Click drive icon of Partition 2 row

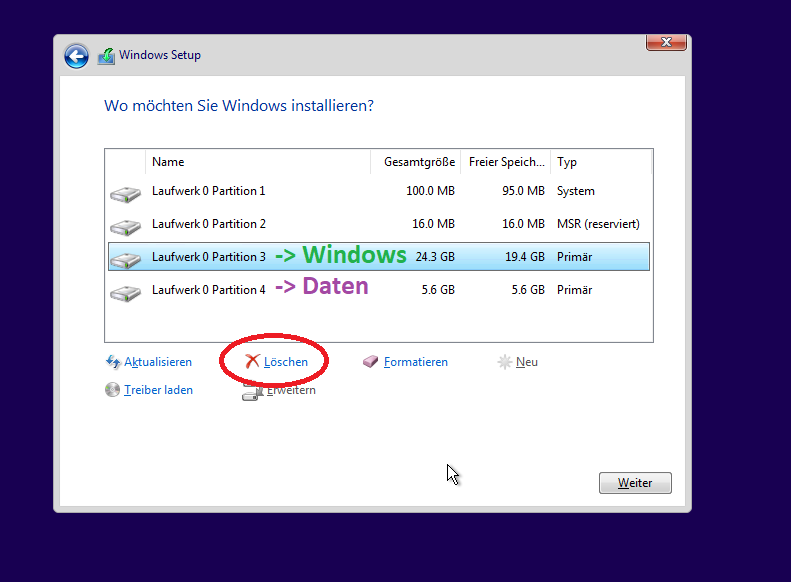(125, 227)
